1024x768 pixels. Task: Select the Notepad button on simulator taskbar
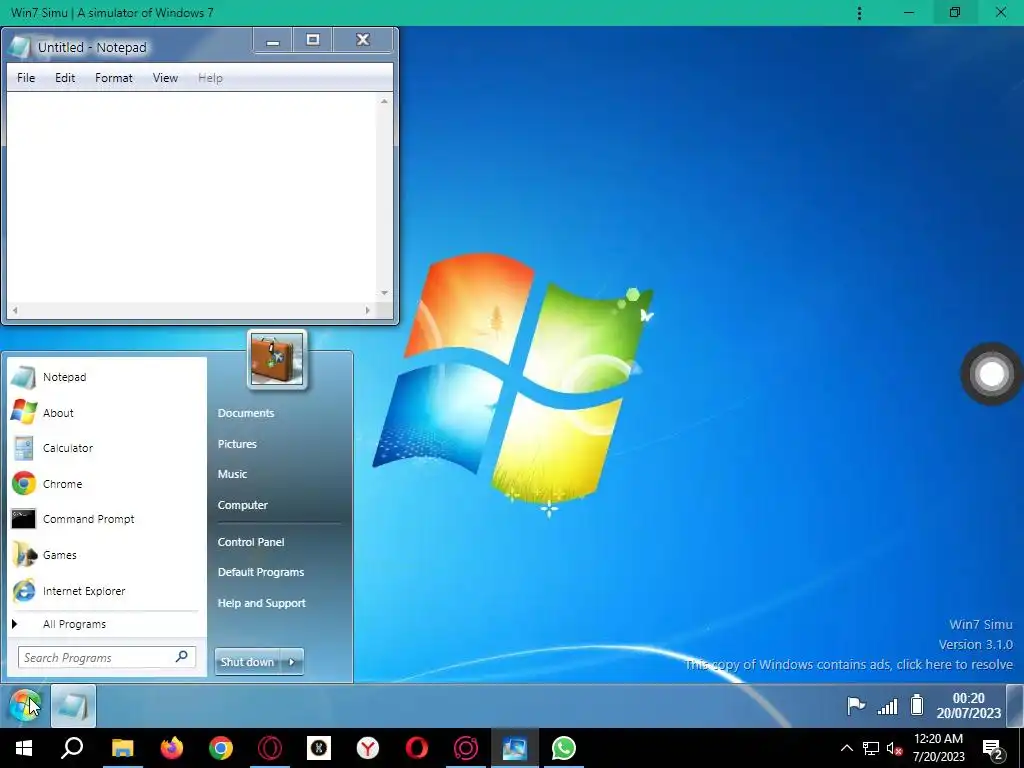tap(73, 705)
